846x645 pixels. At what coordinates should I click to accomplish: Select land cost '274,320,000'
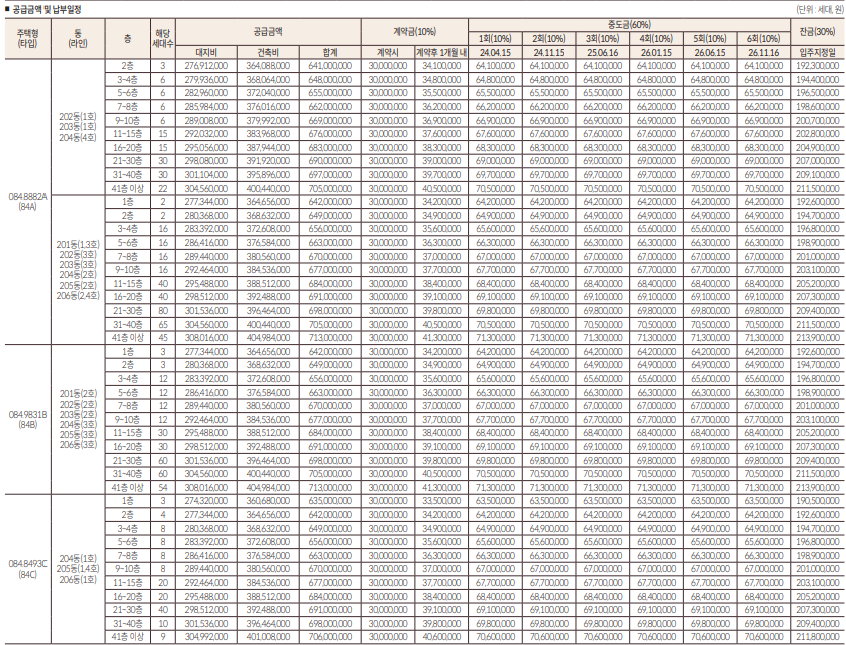coord(206,501)
